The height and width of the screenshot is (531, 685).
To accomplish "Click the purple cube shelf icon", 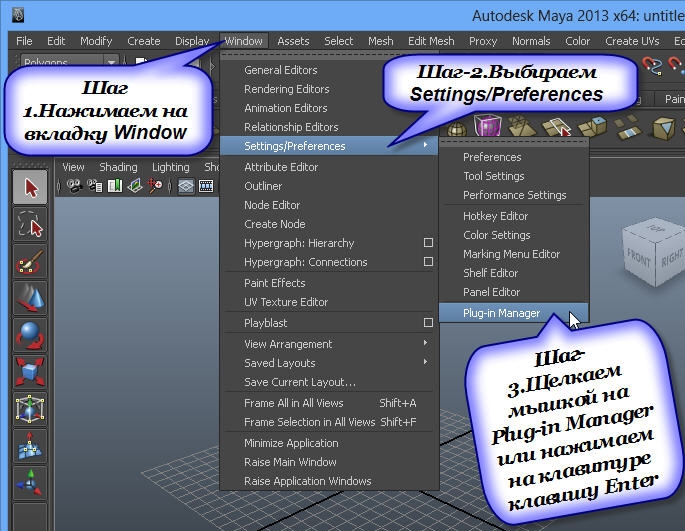I will pos(488,125).
